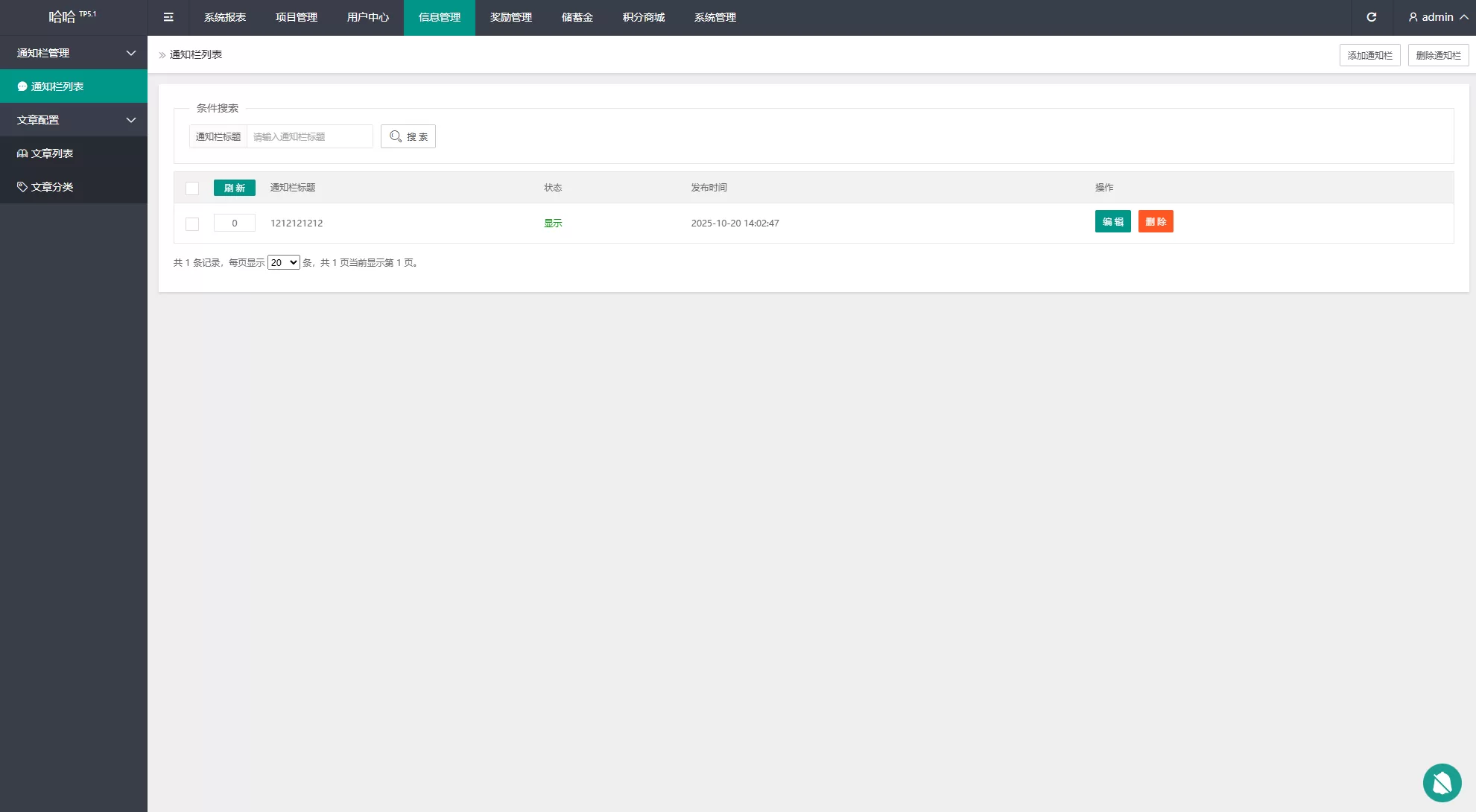The width and height of the screenshot is (1476, 812).
Task: Collapse the 通知栏管理 sidebar group
Action: click(x=131, y=53)
